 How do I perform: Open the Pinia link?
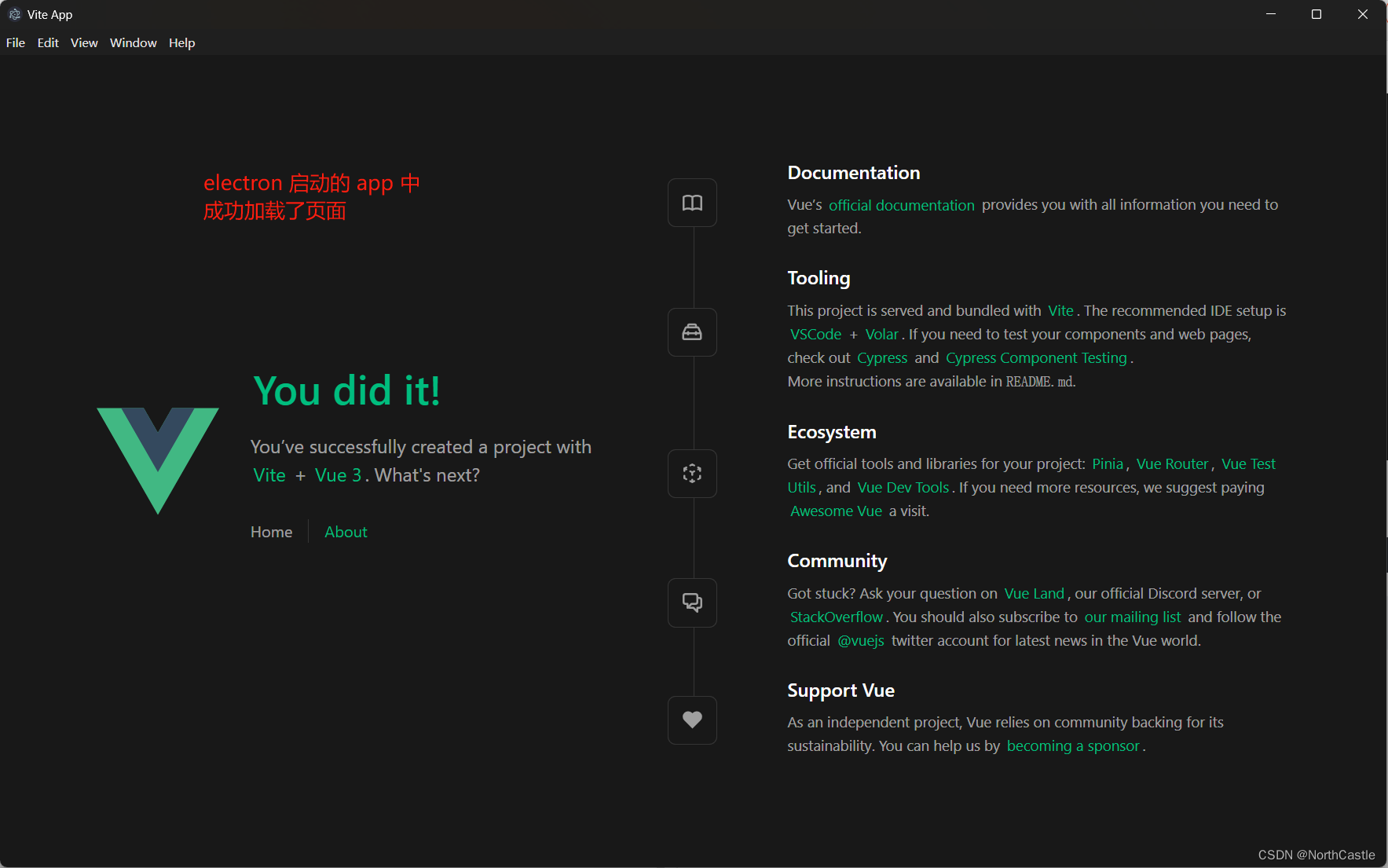pos(1108,464)
